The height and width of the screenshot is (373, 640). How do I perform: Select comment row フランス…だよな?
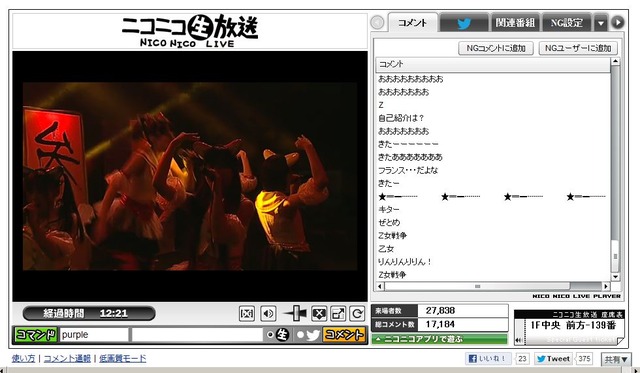coord(493,170)
